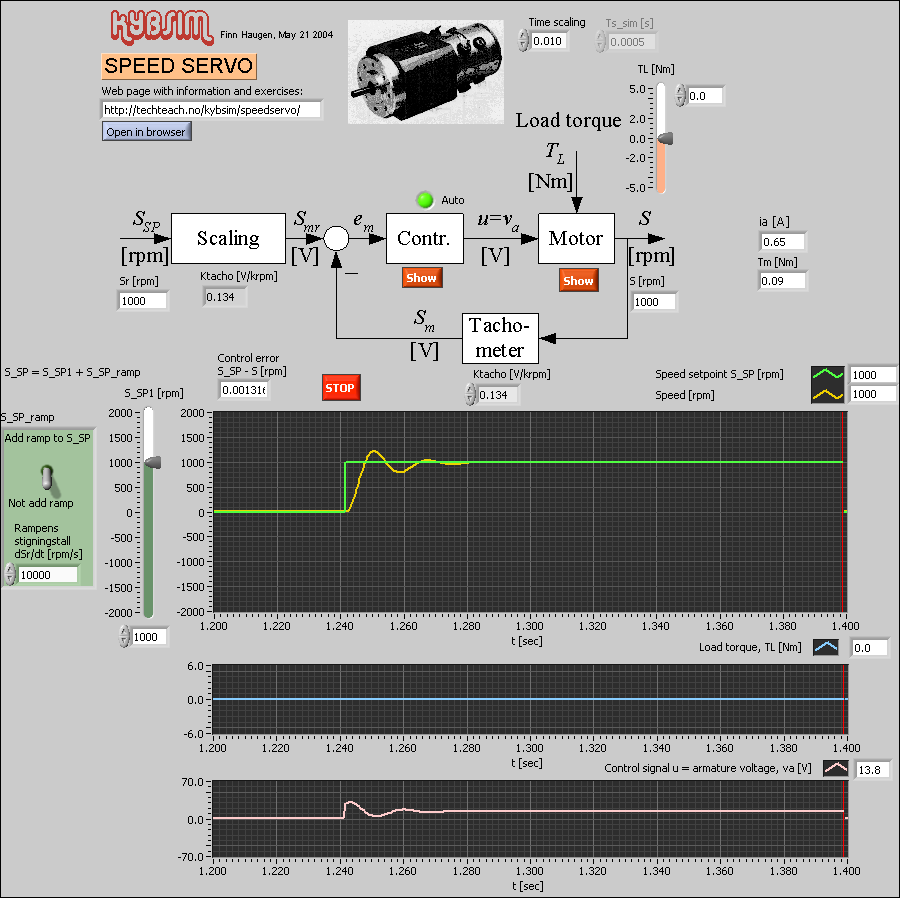
Task: Click the motor photograph image
Action: click(425, 71)
